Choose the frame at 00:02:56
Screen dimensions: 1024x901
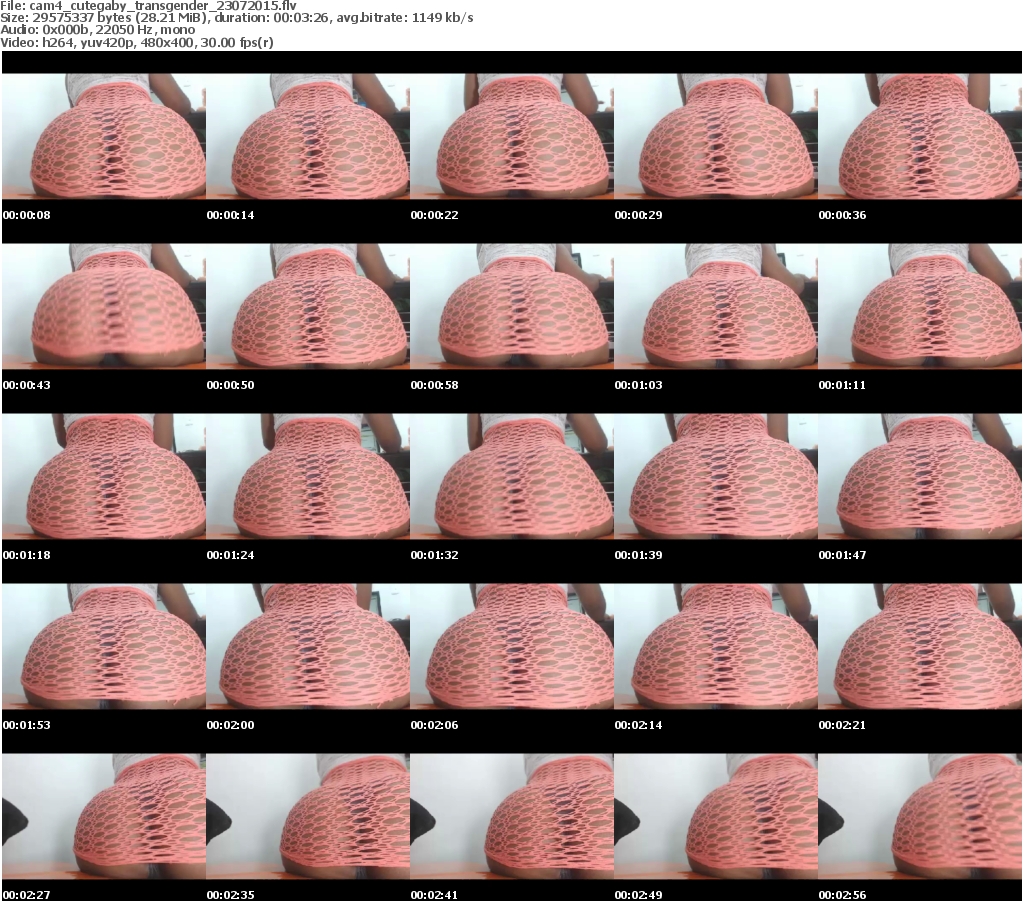(920, 816)
